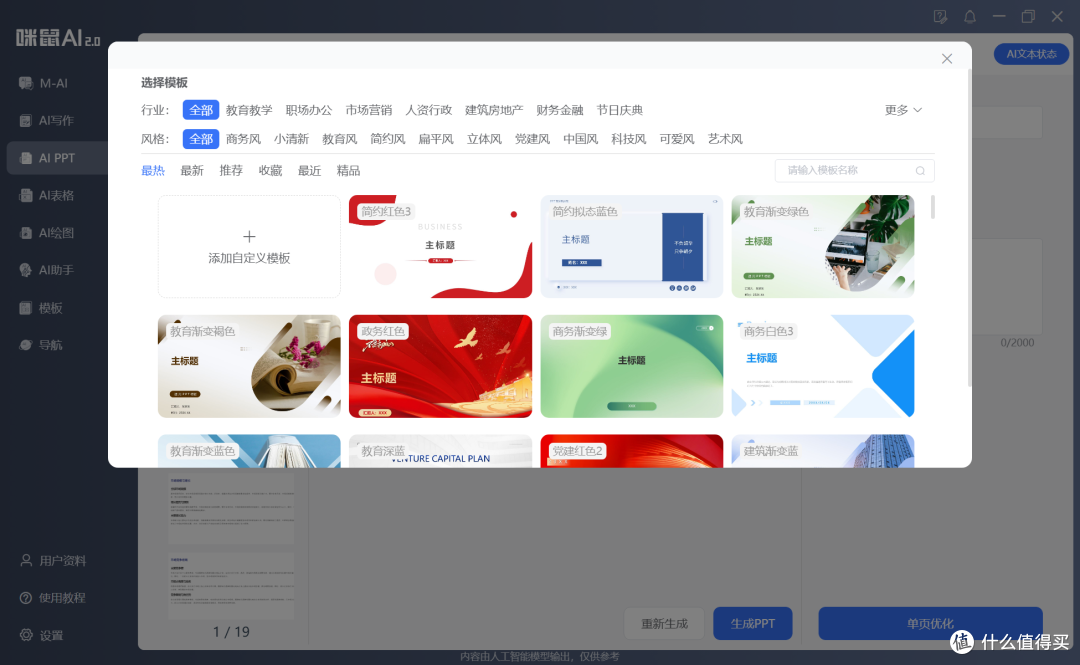Screen dimensions: 1080x665
Task: Filter by style 商务风
Action: click(x=243, y=139)
